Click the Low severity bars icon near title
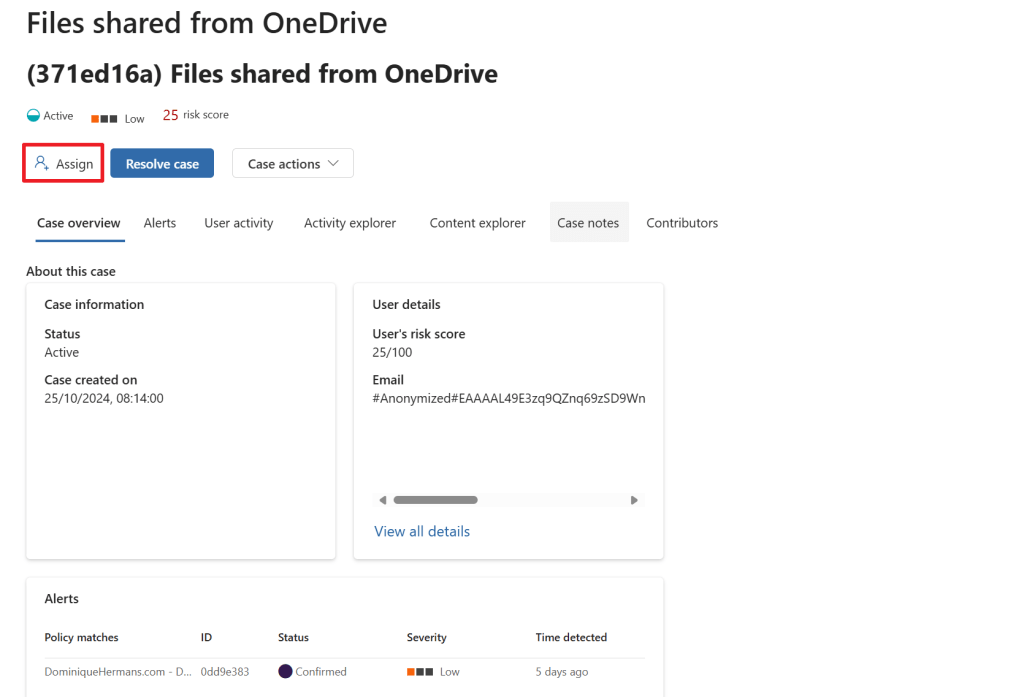Screen dimensions: 1024x697 pos(105,118)
